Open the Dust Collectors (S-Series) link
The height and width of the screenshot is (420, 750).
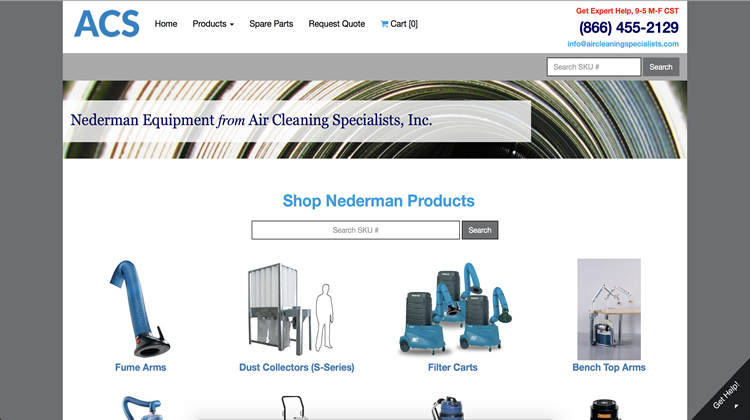click(x=297, y=367)
